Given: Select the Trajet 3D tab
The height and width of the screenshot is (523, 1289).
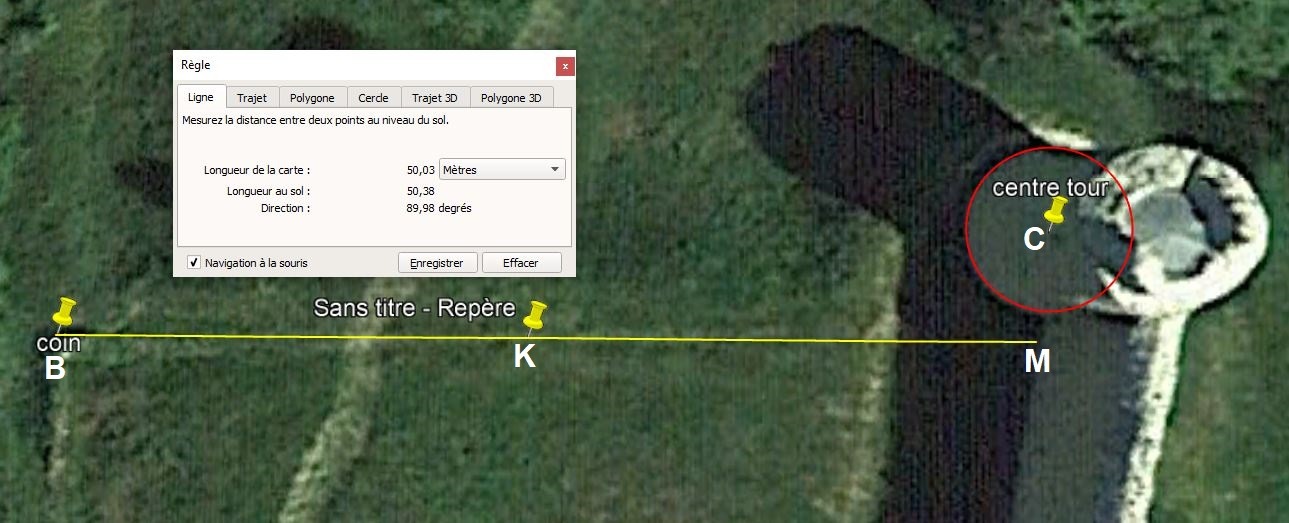Looking at the screenshot, I should click(434, 97).
